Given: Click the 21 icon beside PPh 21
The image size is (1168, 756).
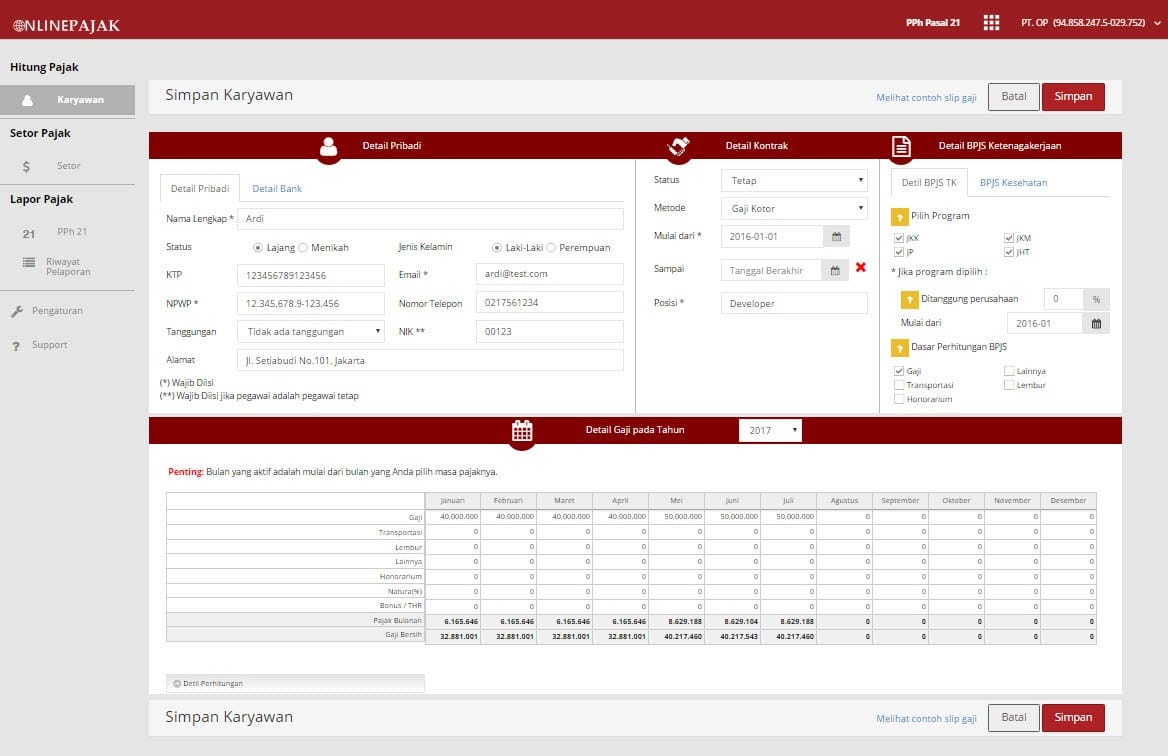Looking at the screenshot, I should (28, 233).
